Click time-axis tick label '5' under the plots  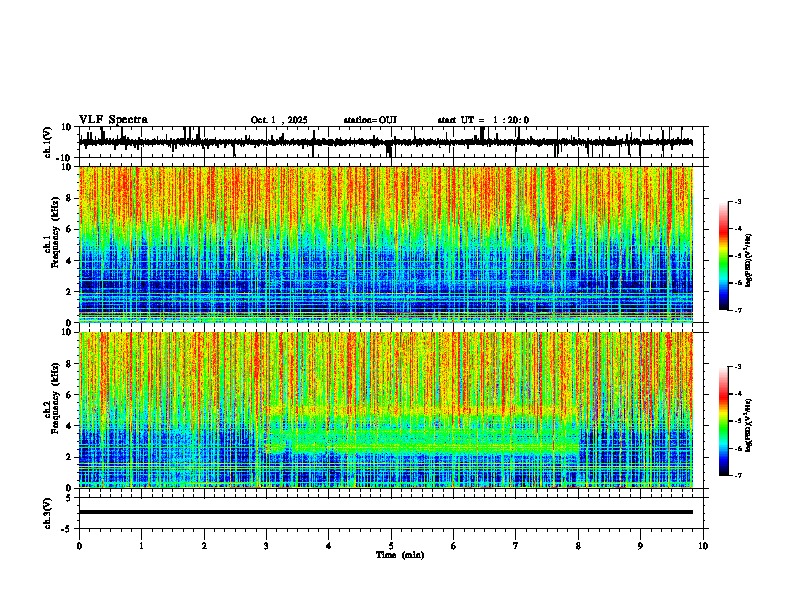pos(391,546)
